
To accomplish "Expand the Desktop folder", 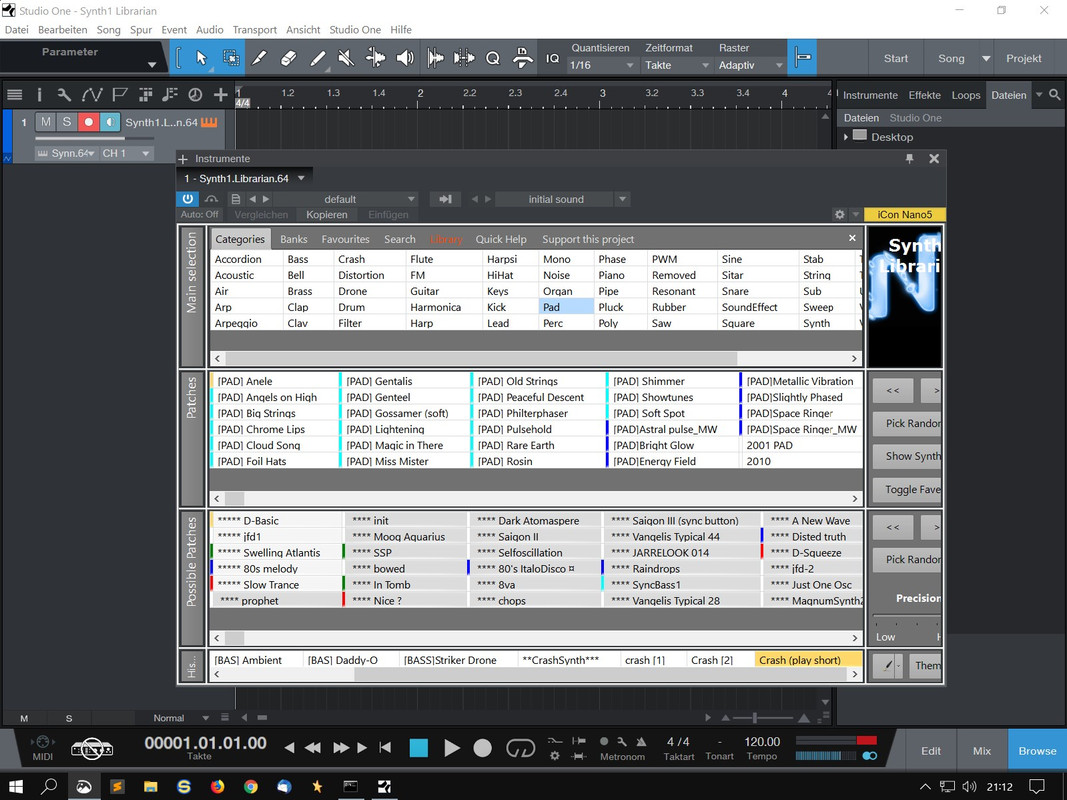I will click(x=846, y=137).
